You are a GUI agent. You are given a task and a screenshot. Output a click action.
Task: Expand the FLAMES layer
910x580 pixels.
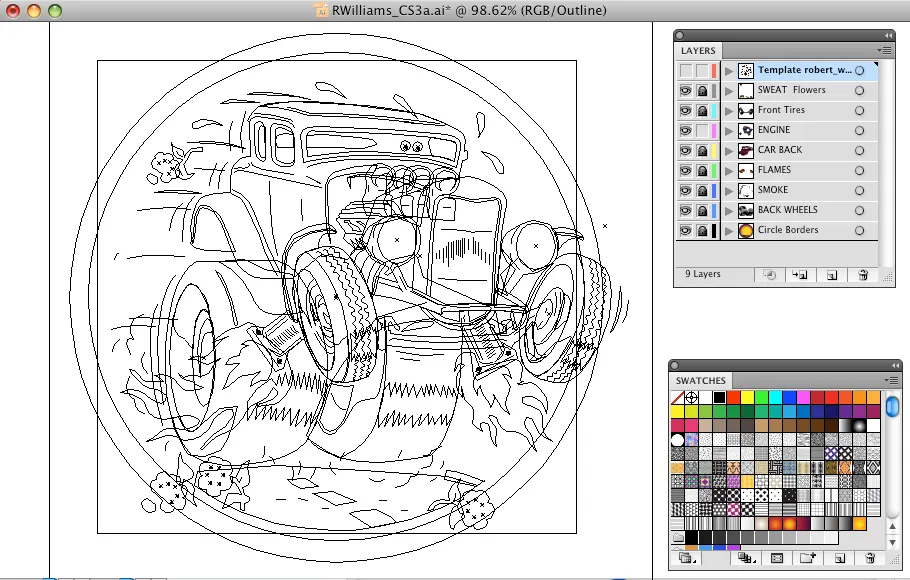(x=729, y=171)
